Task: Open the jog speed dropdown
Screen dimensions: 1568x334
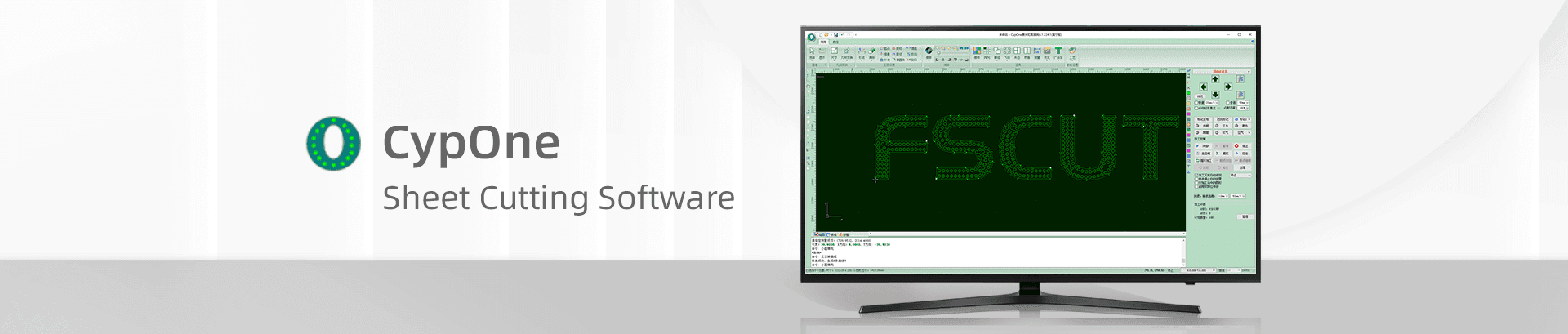Action: pos(1212,103)
